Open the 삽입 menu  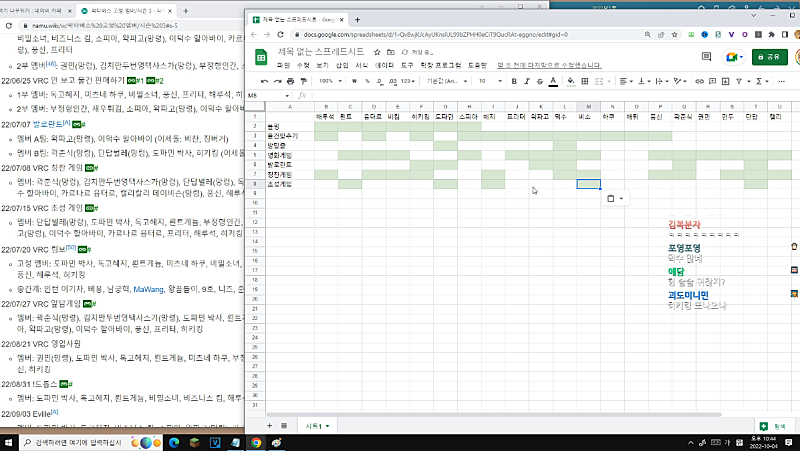tap(342, 65)
